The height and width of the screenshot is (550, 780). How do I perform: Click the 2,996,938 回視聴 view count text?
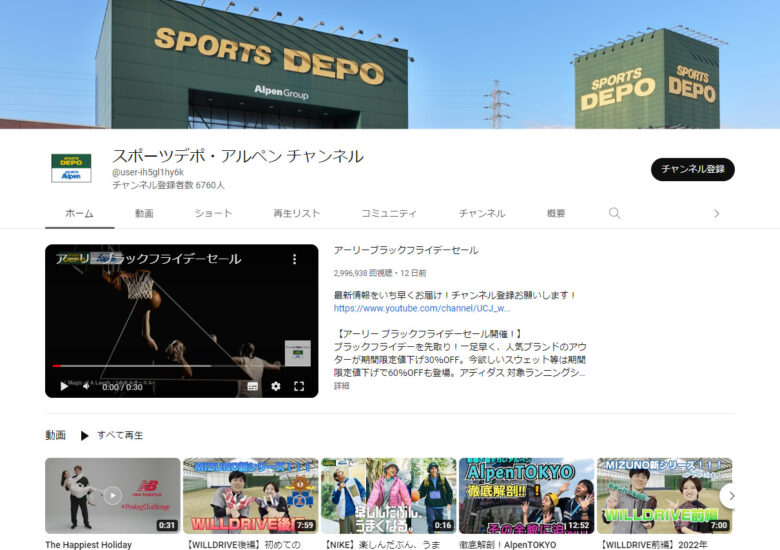tap(363, 273)
